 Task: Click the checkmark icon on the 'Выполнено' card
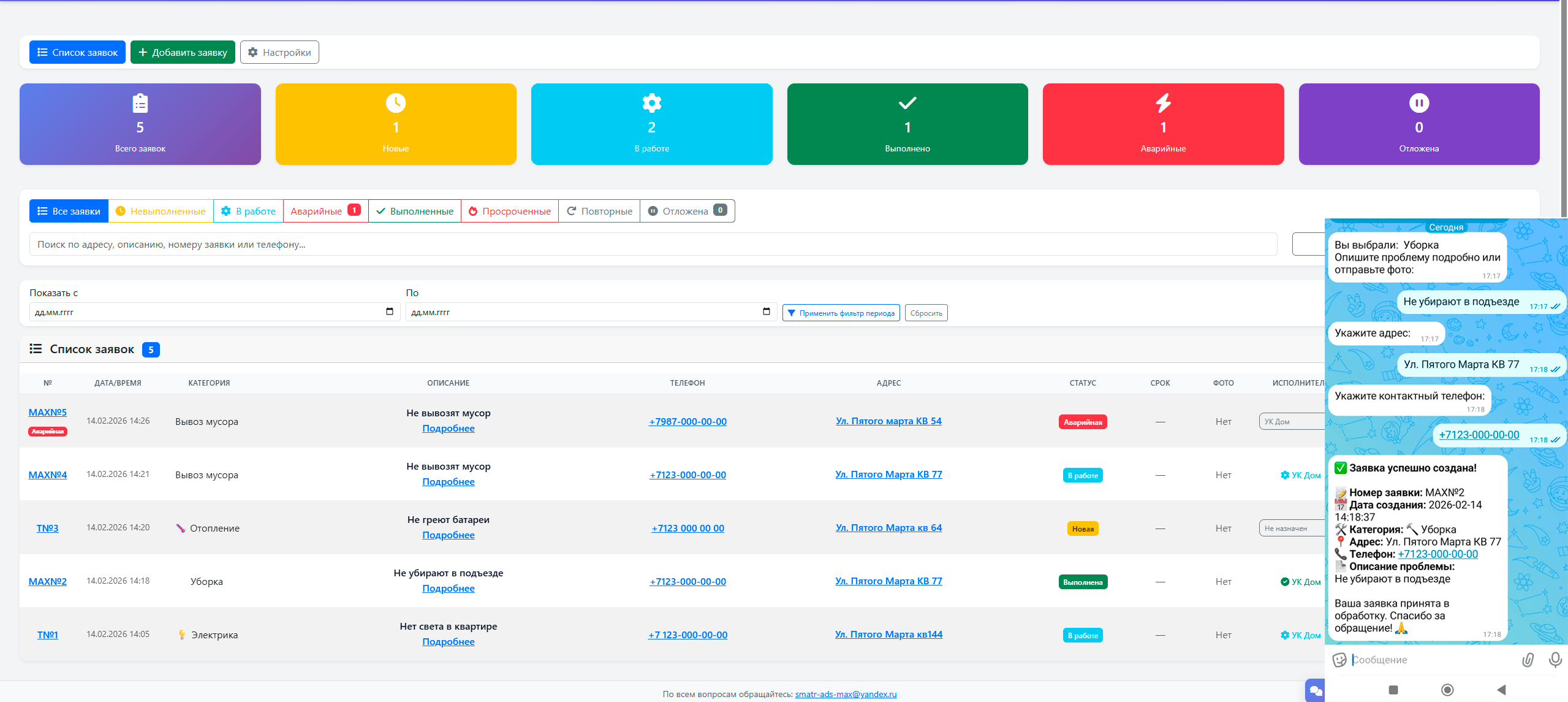coord(907,102)
